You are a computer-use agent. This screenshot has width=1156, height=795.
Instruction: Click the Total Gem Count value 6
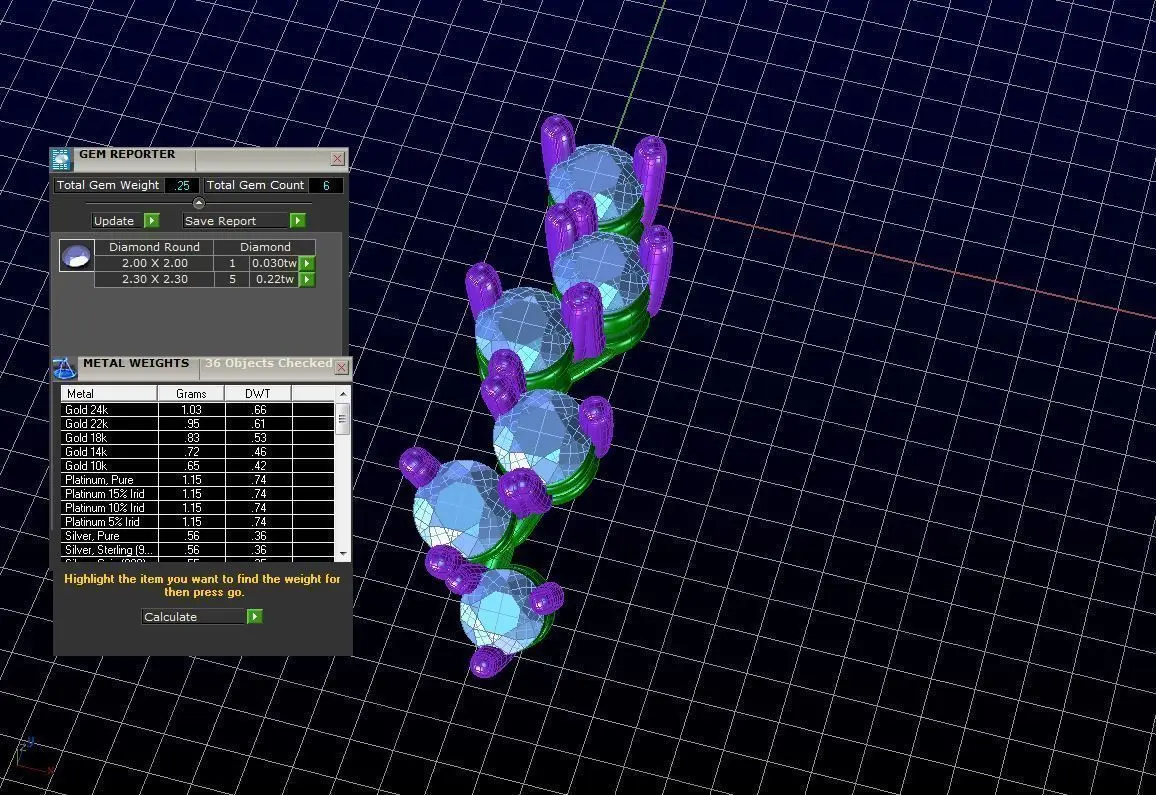point(326,185)
